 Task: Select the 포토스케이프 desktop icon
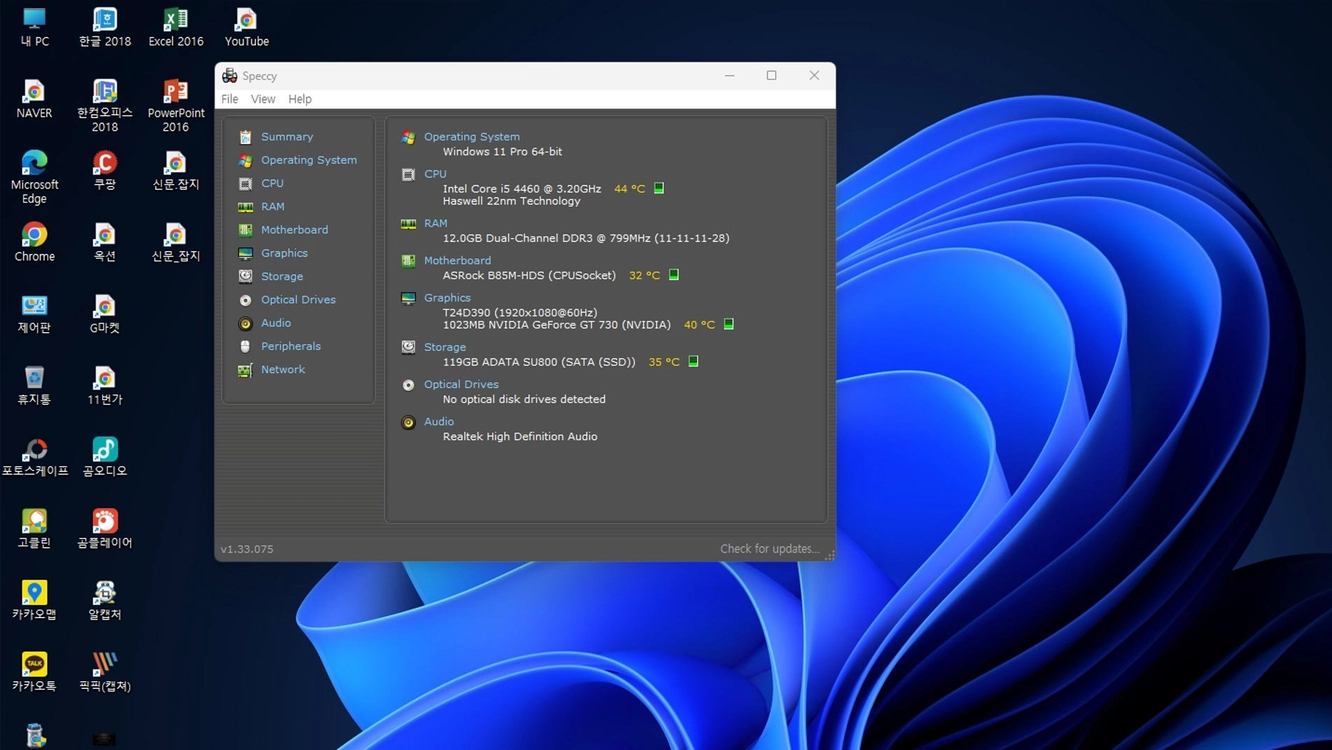pos(34,456)
